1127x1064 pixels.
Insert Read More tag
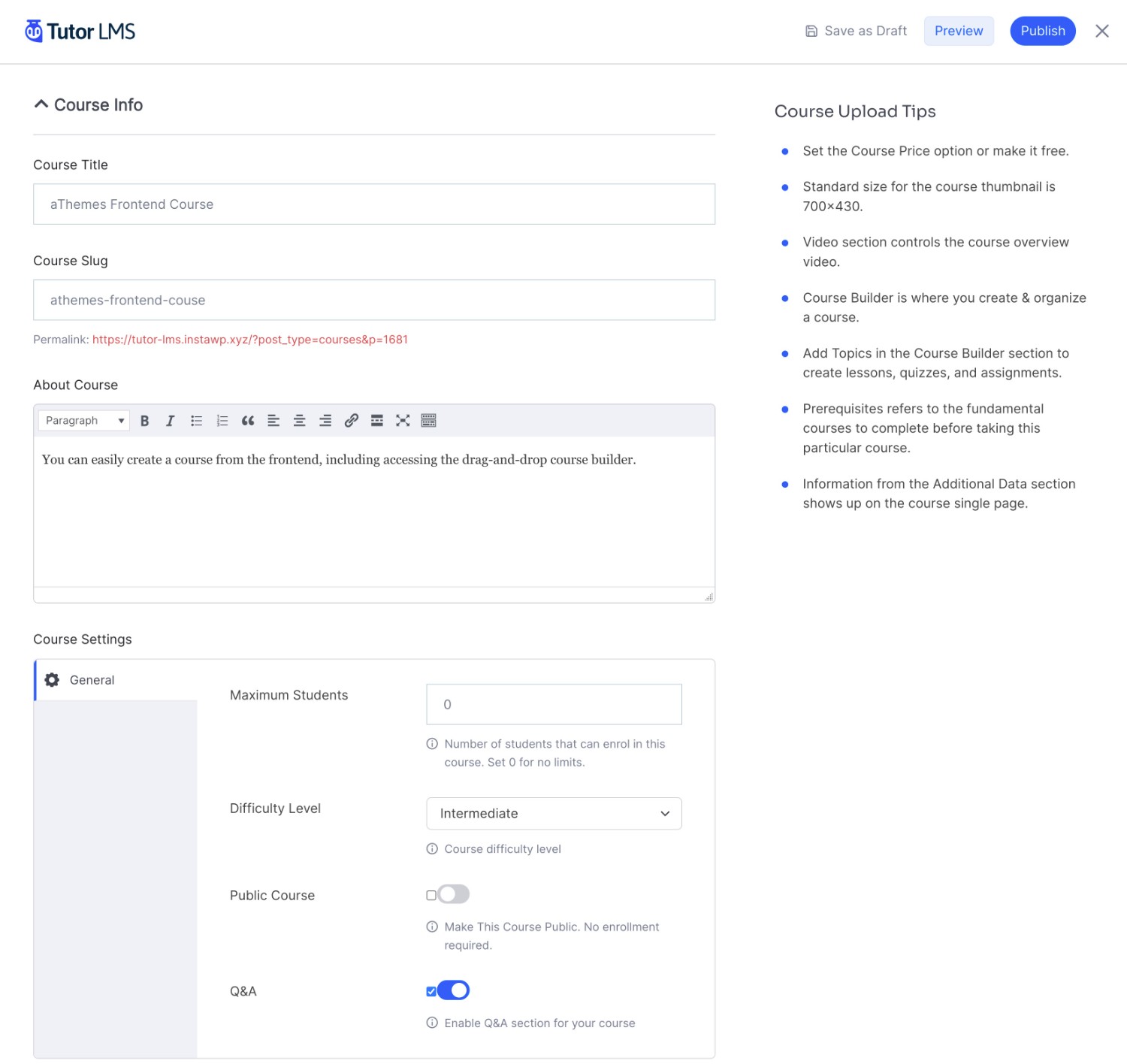tap(377, 421)
